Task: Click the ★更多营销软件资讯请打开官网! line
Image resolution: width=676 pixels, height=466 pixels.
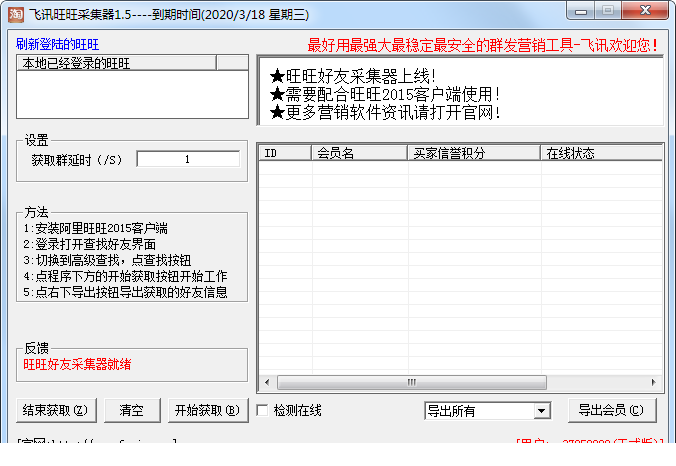Action: pyautogui.click(x=385, y=113)
